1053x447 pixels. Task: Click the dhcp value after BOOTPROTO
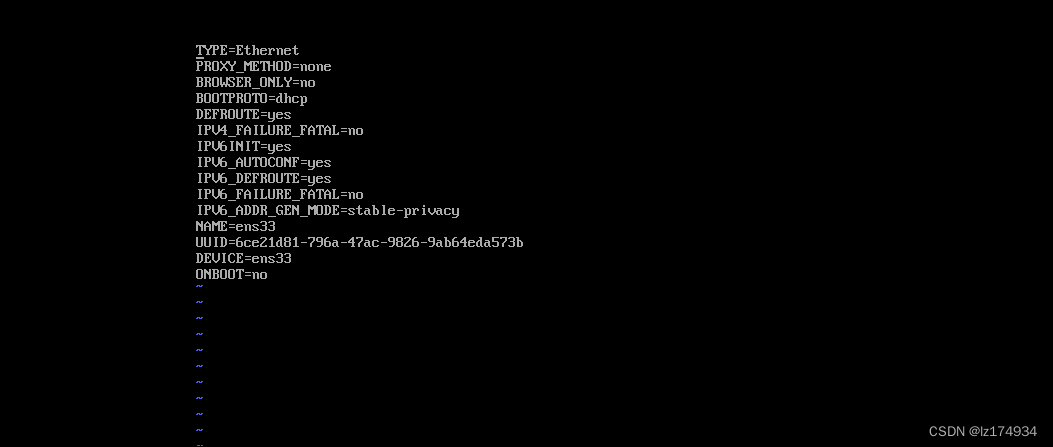[x=291, y=99]
